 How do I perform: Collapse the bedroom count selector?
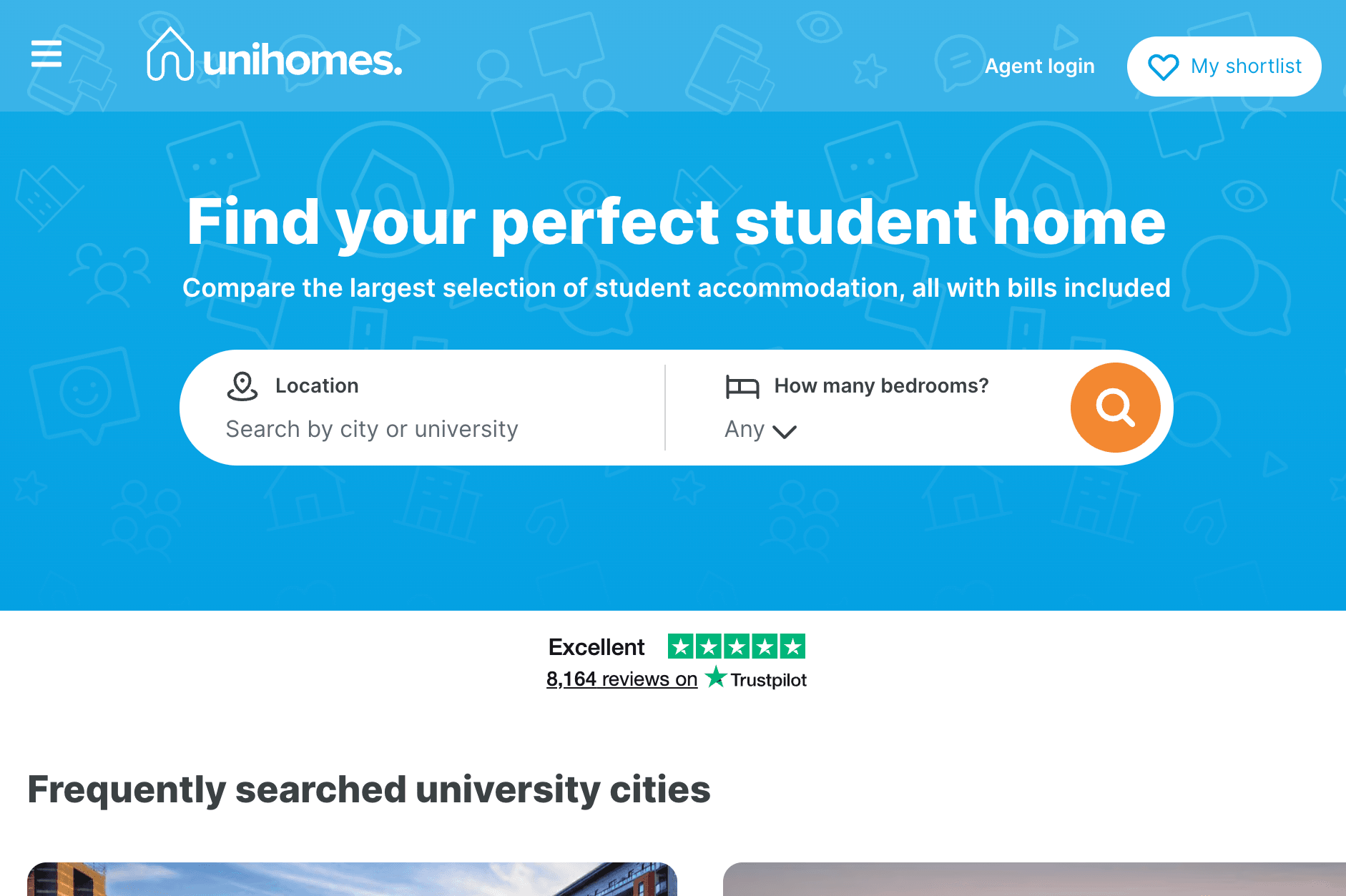click(x=760, y=430)
